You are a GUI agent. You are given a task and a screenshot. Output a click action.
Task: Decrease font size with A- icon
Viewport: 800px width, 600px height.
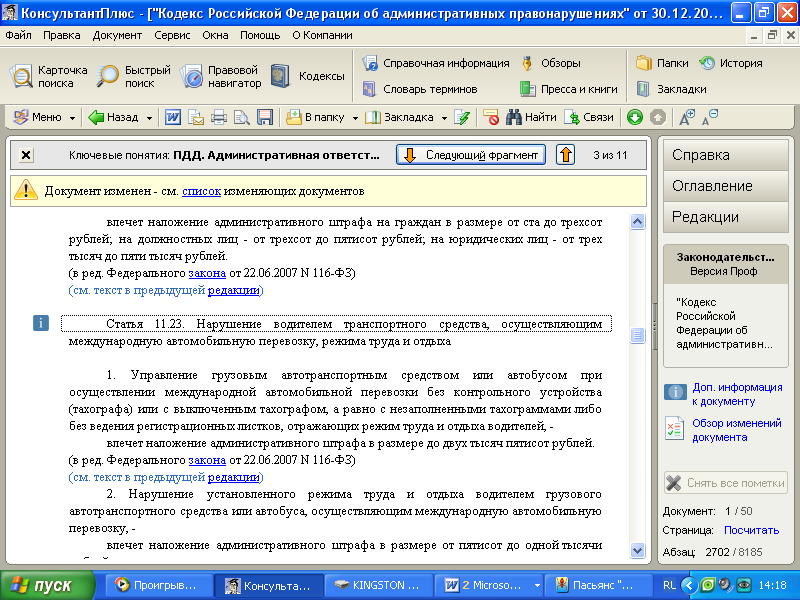pos(710,117)
